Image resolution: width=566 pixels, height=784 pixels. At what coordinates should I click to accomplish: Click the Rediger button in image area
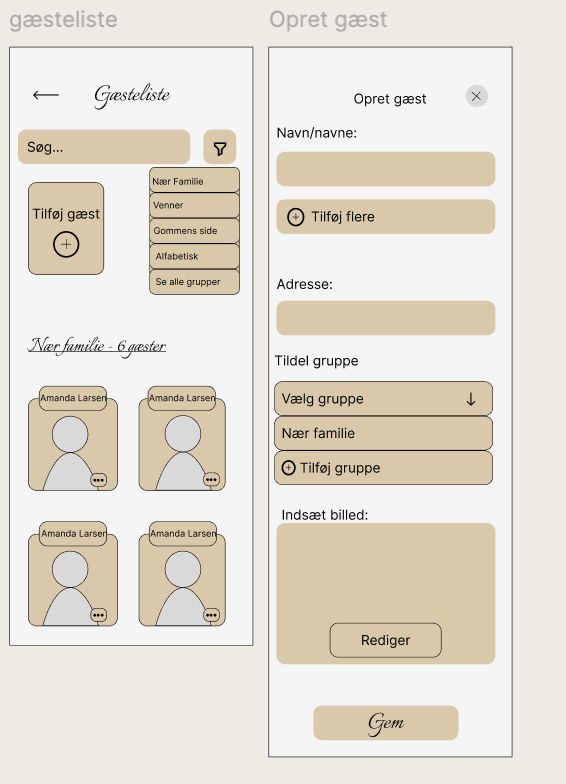click(x=386, y=640)
